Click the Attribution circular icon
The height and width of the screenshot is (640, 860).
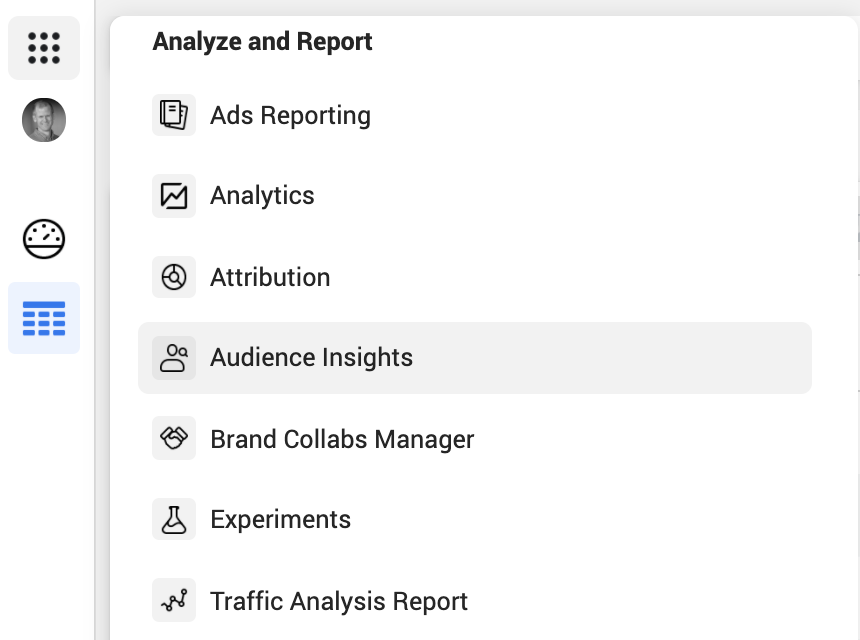(174, 277)
